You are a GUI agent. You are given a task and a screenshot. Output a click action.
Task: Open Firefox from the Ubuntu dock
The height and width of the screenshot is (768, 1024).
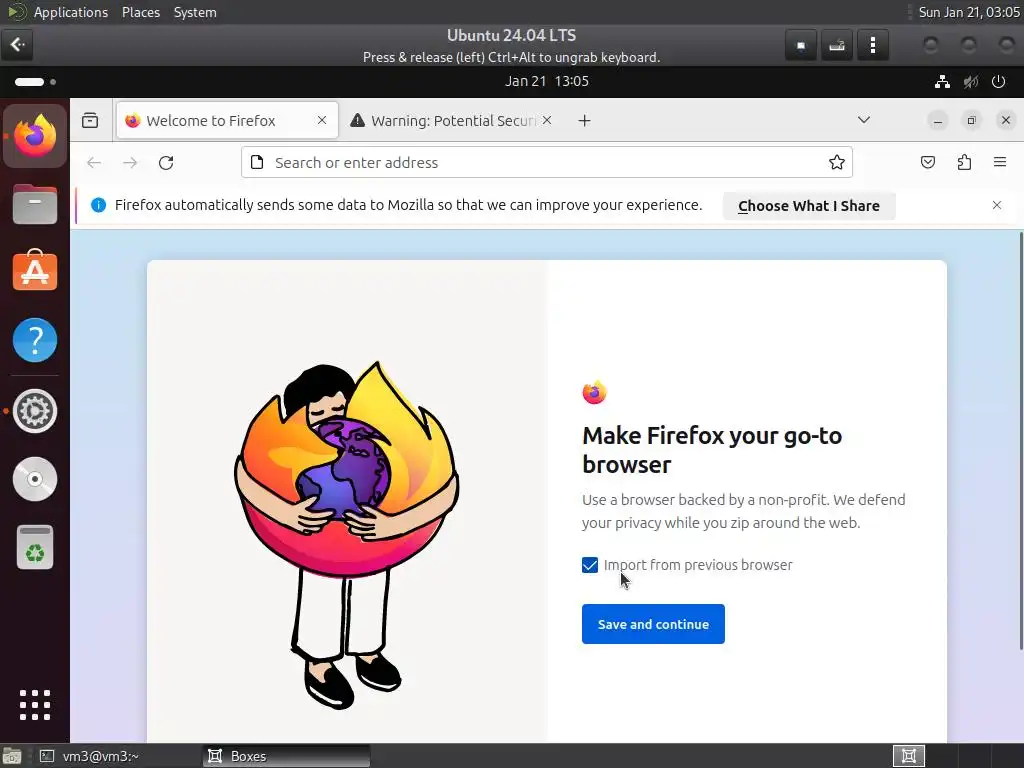[35, 136]
